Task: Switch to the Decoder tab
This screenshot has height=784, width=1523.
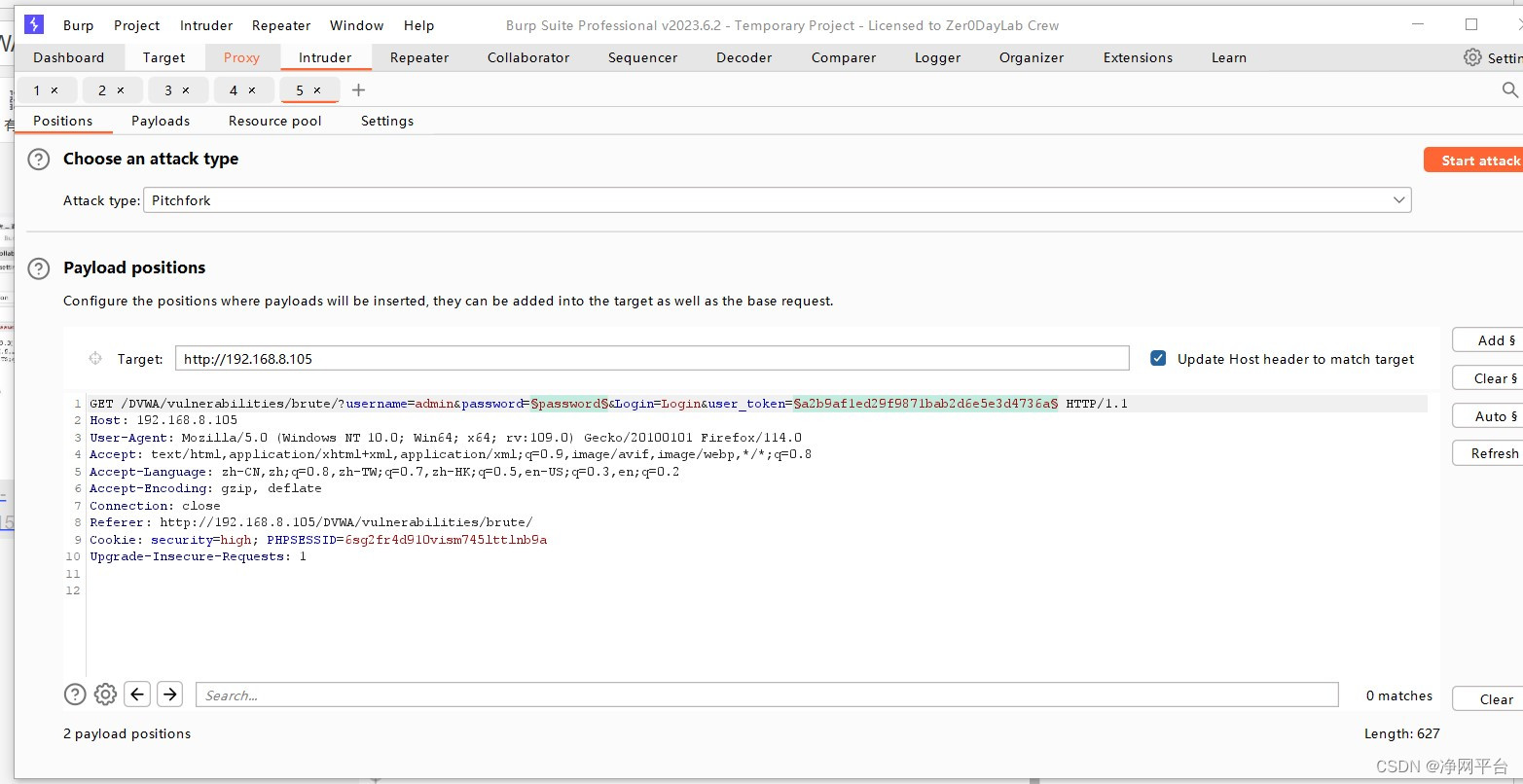Action: click(x=743, y=57)
